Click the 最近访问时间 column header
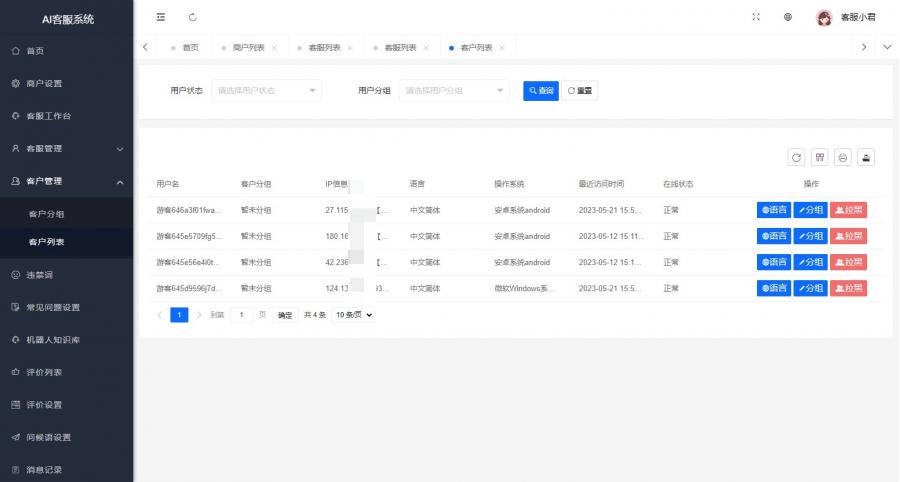Viewport: 900px width, 482px height. coord(601,184)
